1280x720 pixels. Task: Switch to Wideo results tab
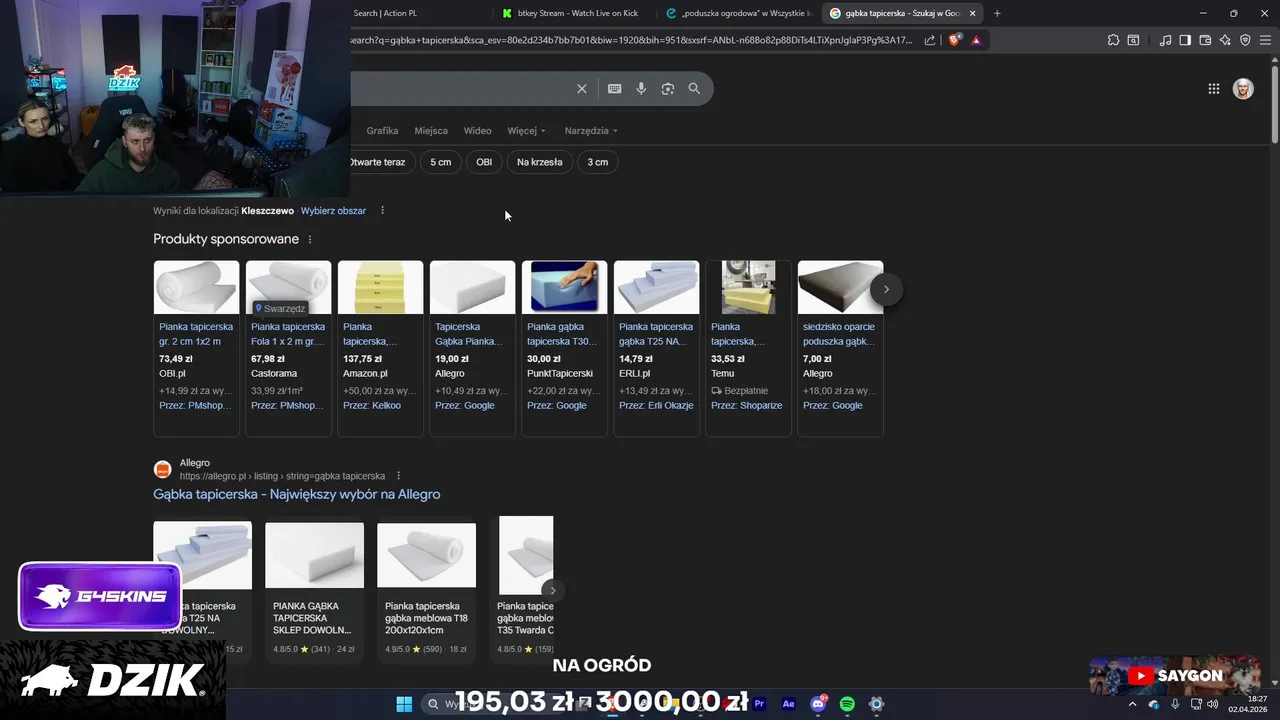[x=477, y=131]
